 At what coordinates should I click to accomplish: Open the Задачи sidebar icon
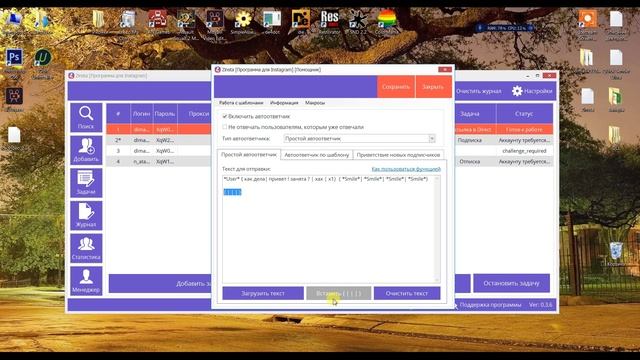[86, 183]
